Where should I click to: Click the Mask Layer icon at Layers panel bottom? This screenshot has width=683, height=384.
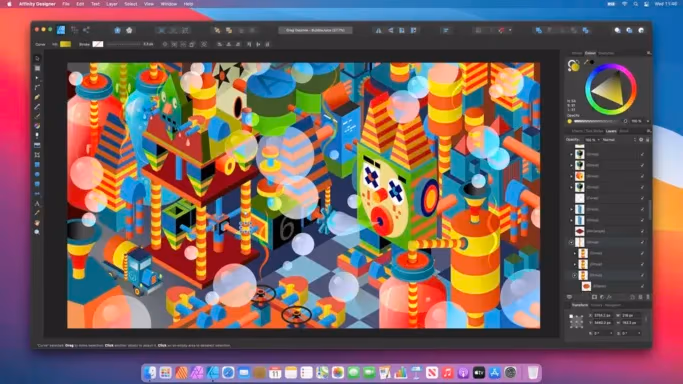coord(594,297)
